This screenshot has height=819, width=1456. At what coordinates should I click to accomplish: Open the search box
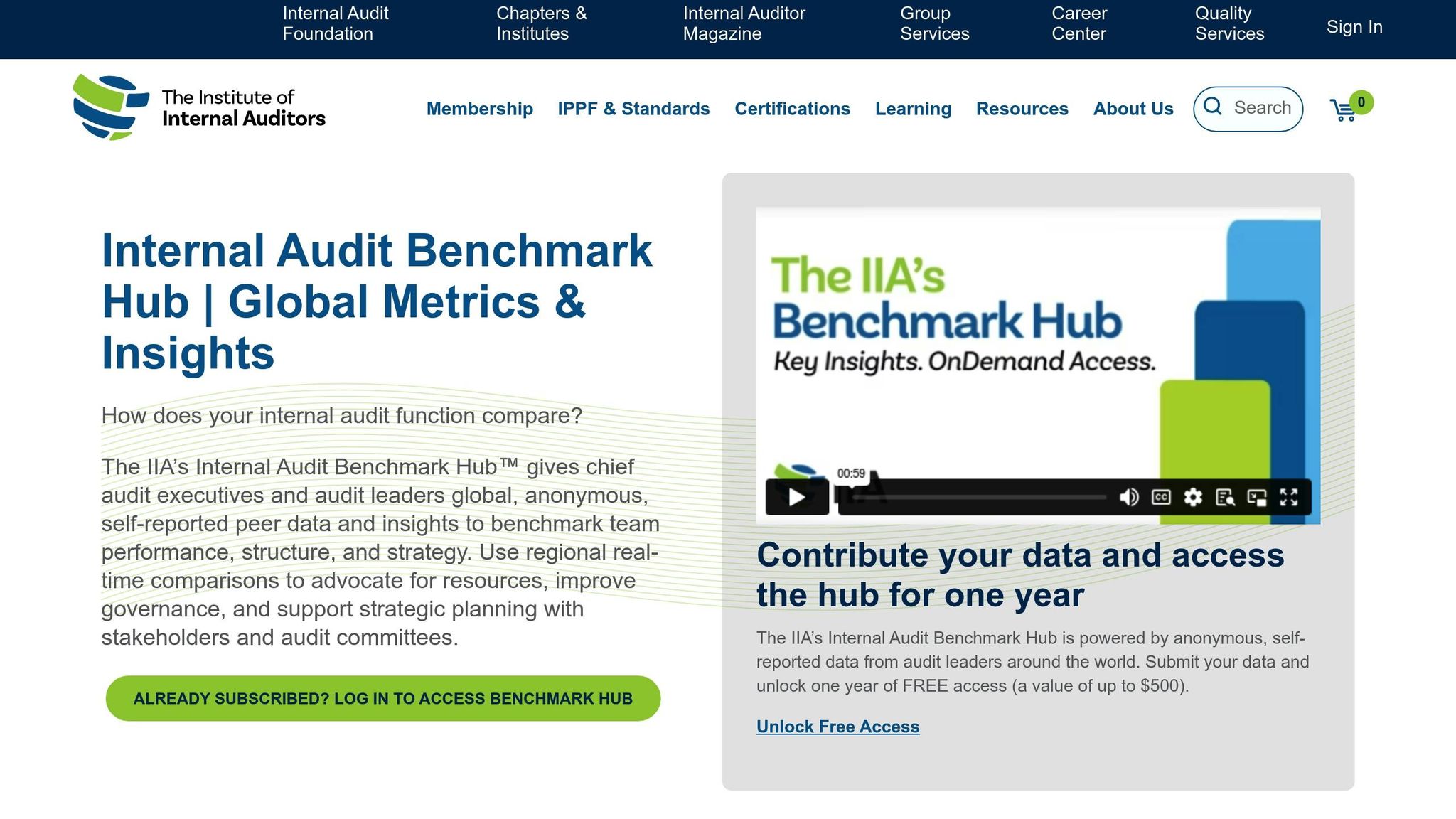tap(1248, 108)
